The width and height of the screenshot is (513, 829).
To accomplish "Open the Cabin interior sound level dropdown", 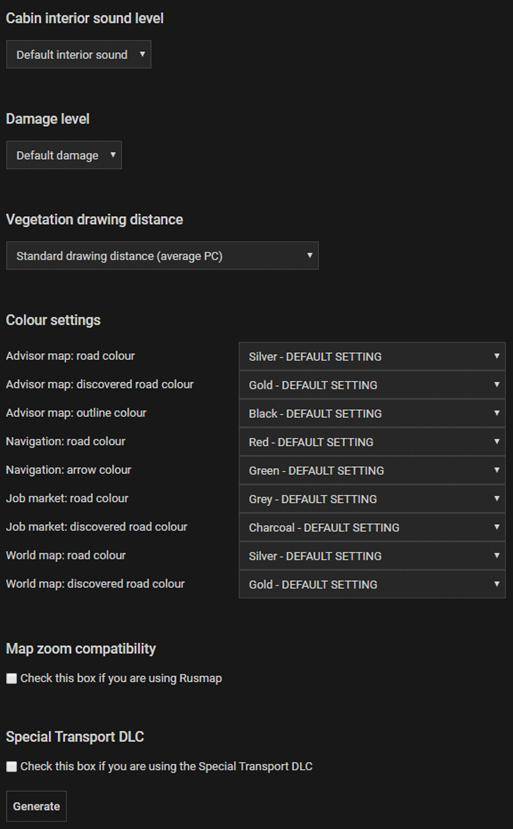I will 78,54.
